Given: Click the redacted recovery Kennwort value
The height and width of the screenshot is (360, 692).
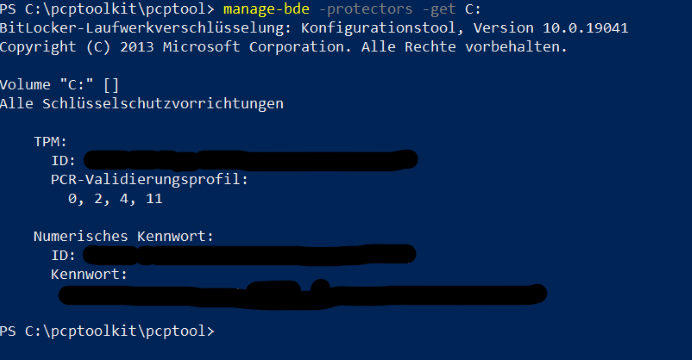Looking at the screenshot, I should [x=303, y=294].
